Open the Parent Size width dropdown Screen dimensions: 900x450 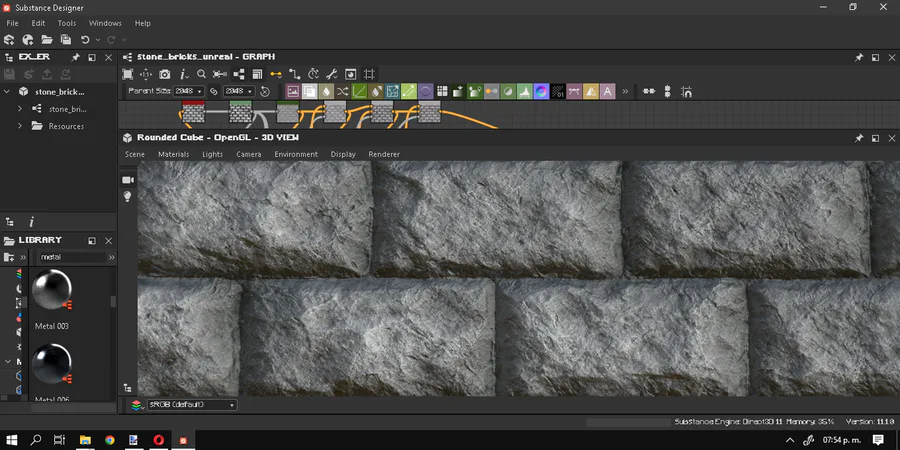click(190, 91)
